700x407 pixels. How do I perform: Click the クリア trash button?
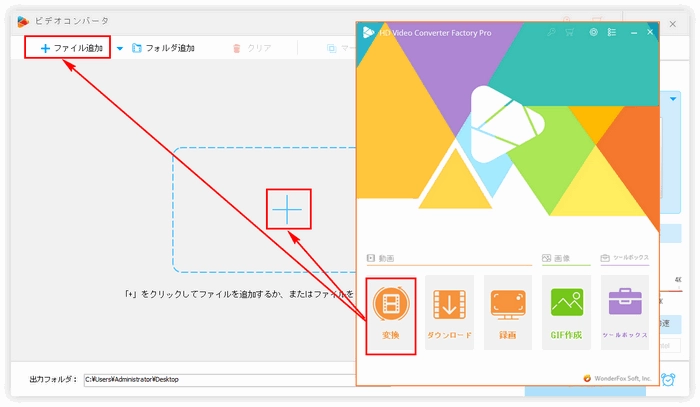click(252, 48)
